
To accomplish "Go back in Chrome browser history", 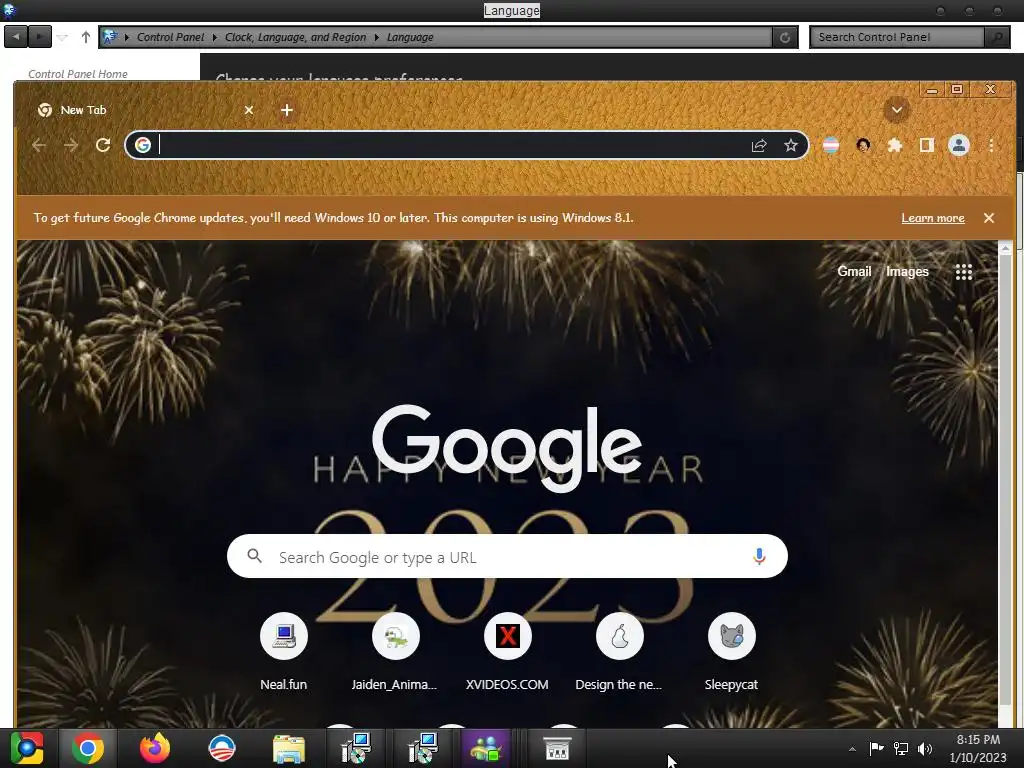I will click(39, 145).
